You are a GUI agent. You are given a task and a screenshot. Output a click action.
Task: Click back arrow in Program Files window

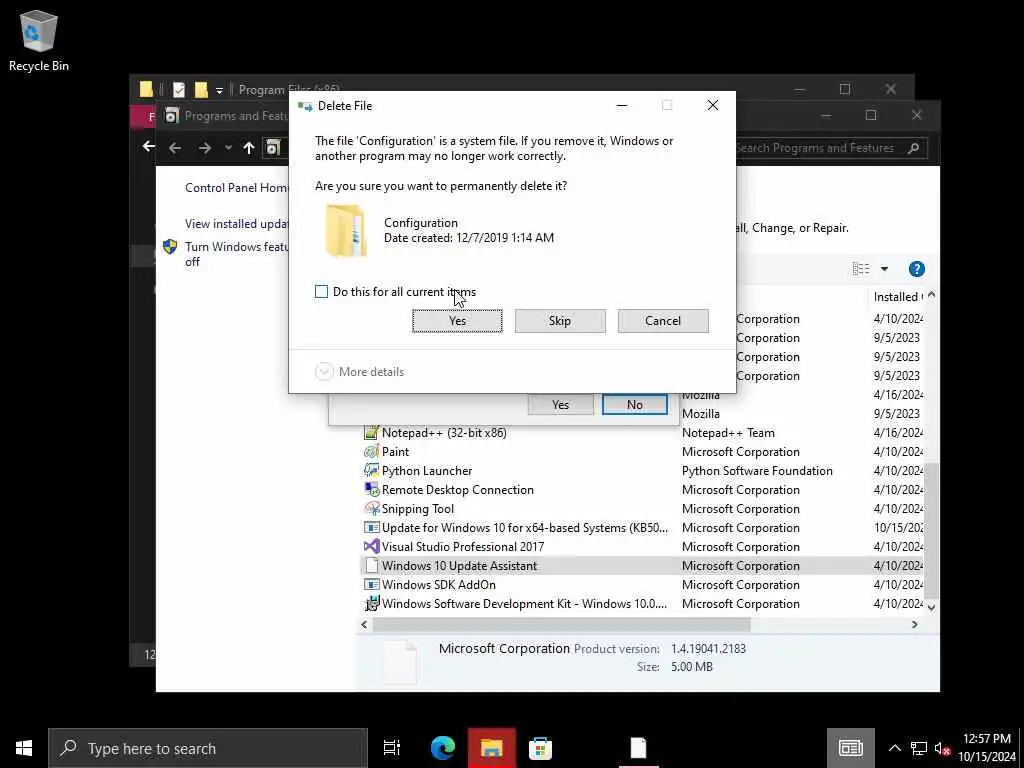coord(148,146)
